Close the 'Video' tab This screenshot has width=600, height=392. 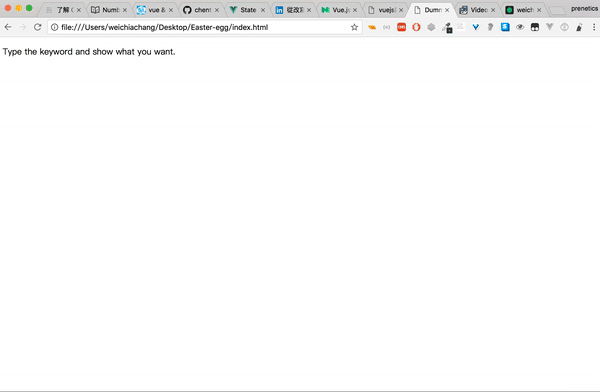(x=493, y=10)
